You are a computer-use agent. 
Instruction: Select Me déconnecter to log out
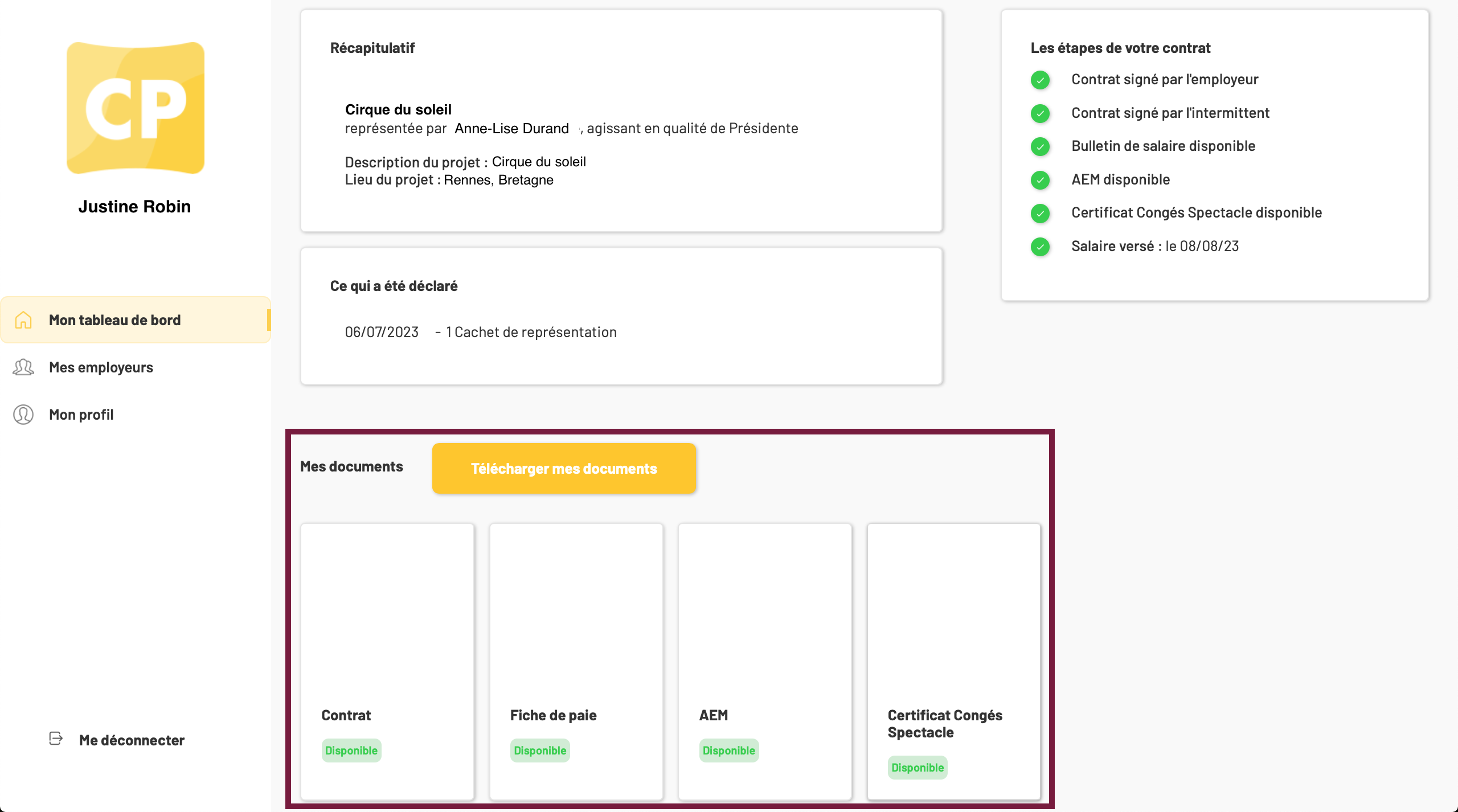(x=132, y=740)
